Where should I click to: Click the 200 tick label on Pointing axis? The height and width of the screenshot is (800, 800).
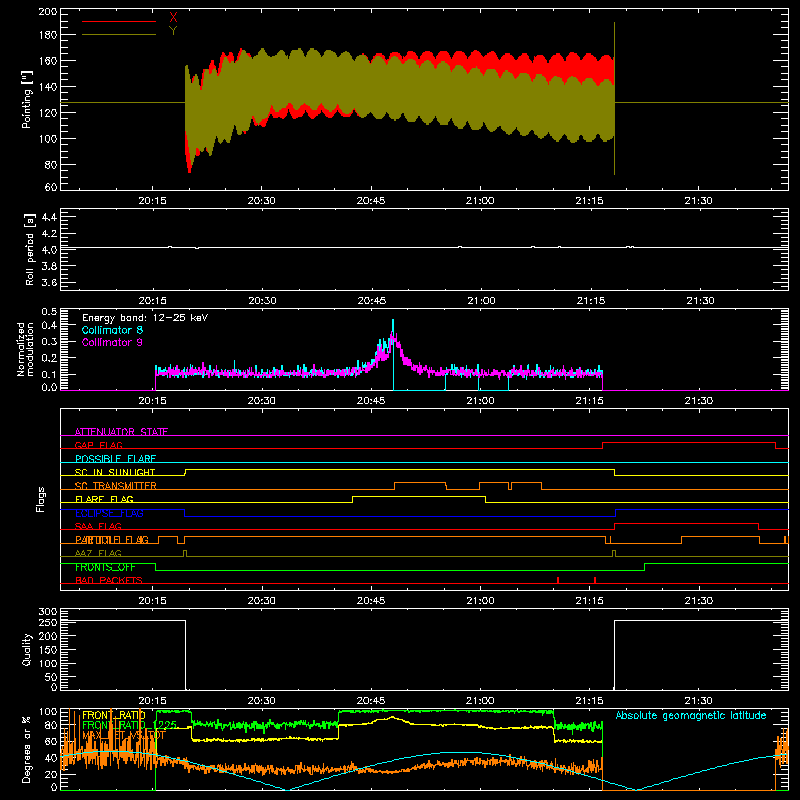(x=47, y=11)
